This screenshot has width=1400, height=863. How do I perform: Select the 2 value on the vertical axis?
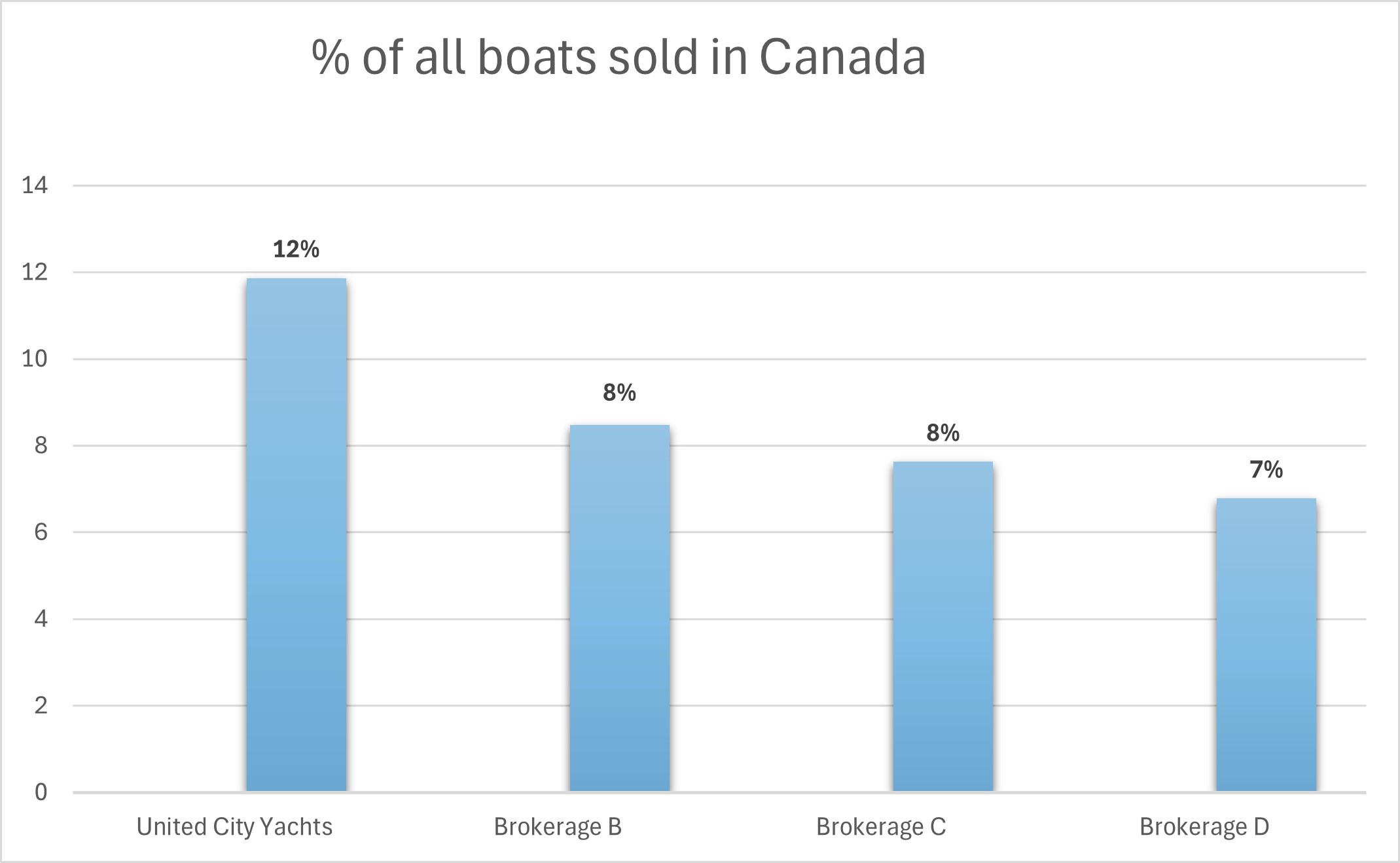(x=41, y=706)
